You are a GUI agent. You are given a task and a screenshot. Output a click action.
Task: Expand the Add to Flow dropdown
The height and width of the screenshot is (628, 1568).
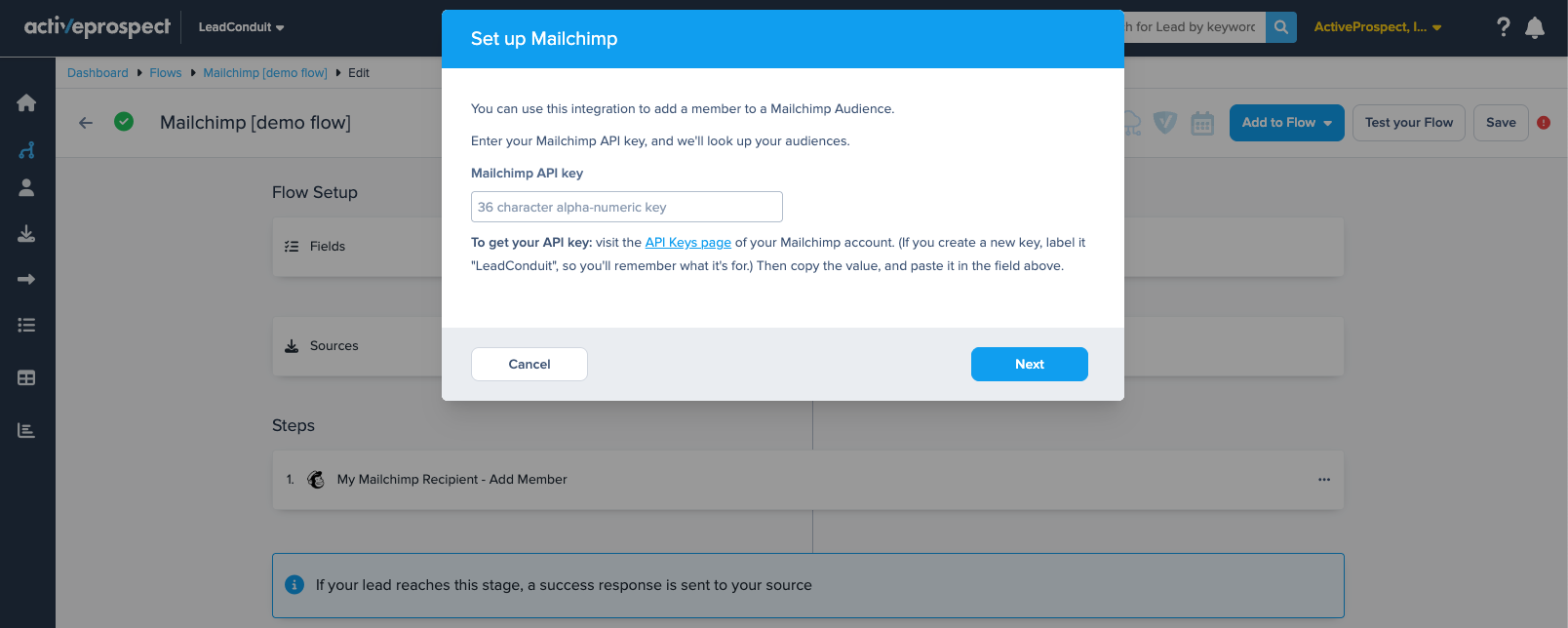1286,123
